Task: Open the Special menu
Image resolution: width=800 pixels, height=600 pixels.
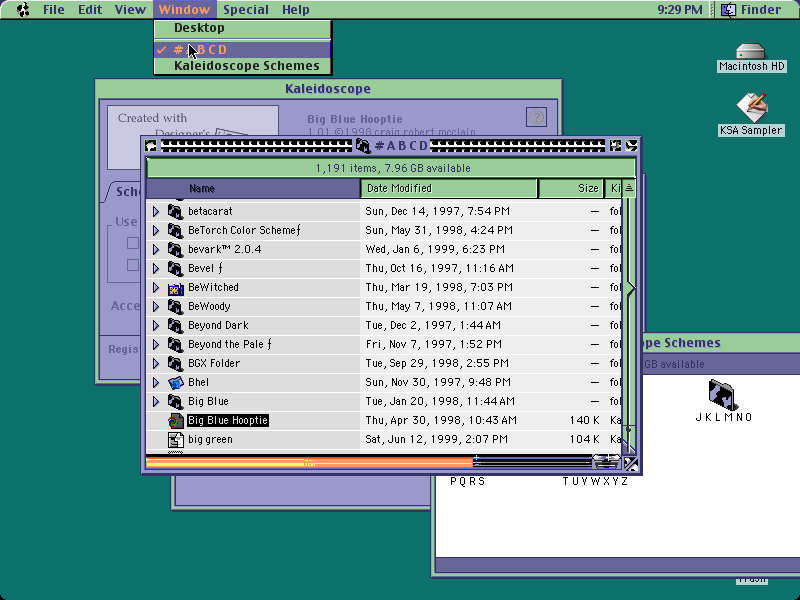Action: coord(245,9)
